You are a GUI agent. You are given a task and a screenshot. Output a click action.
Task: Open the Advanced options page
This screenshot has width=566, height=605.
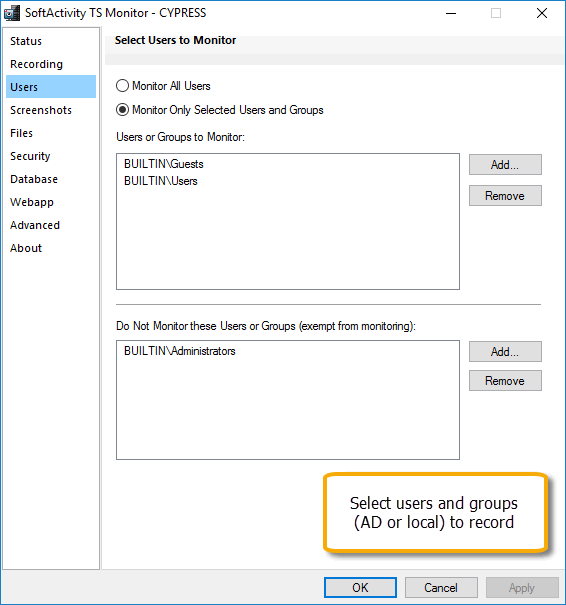35,225
